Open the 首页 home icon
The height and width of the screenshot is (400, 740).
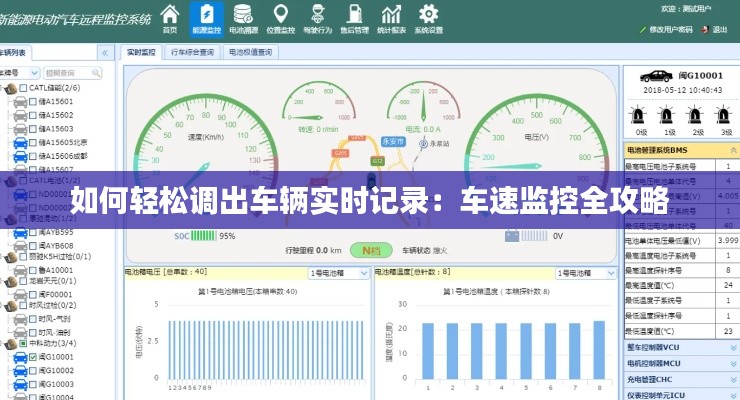pyautogui.click(x=170, y=17)
